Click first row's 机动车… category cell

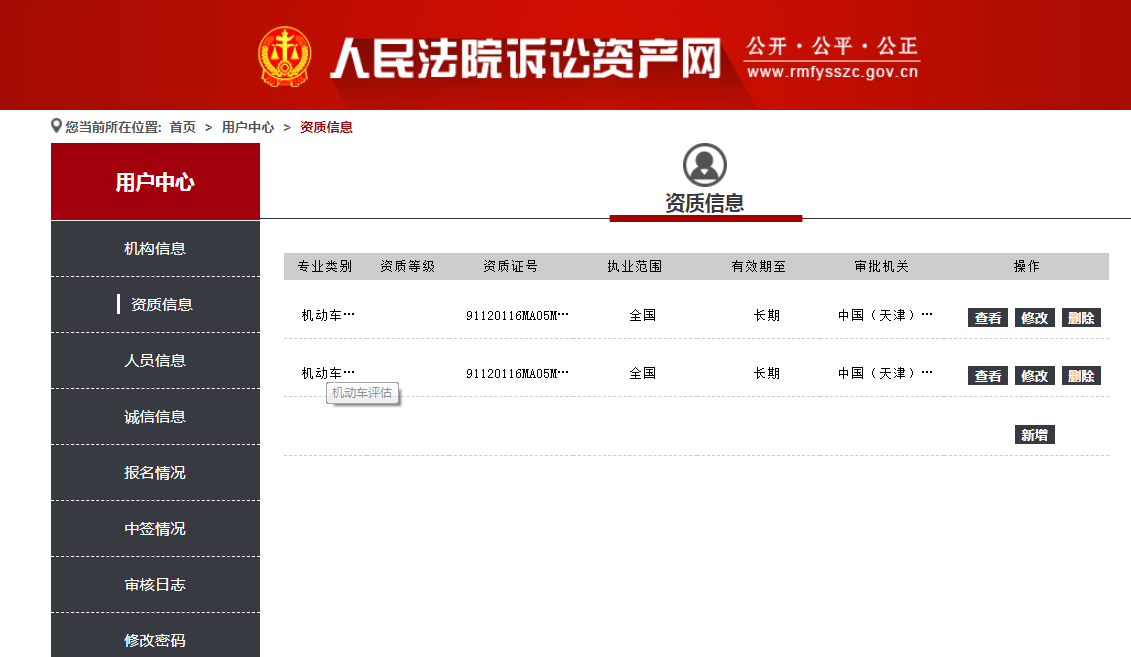pos(328,315)
